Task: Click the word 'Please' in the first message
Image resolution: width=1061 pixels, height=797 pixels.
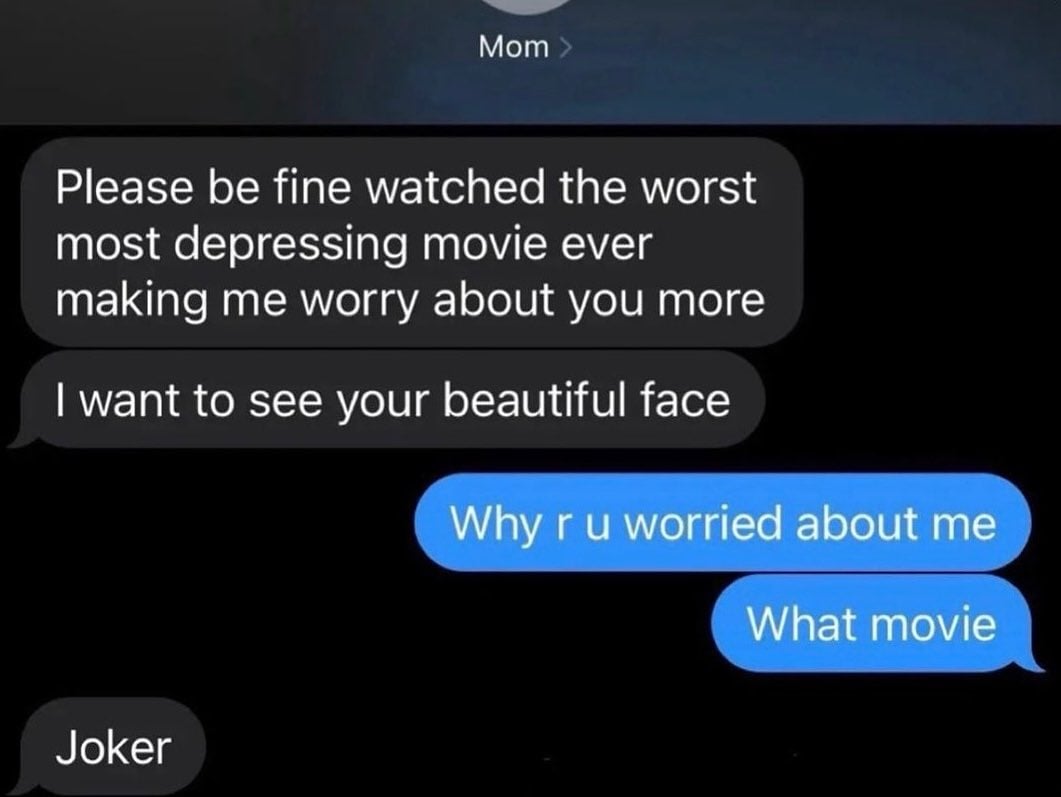Action: [124, 187]
